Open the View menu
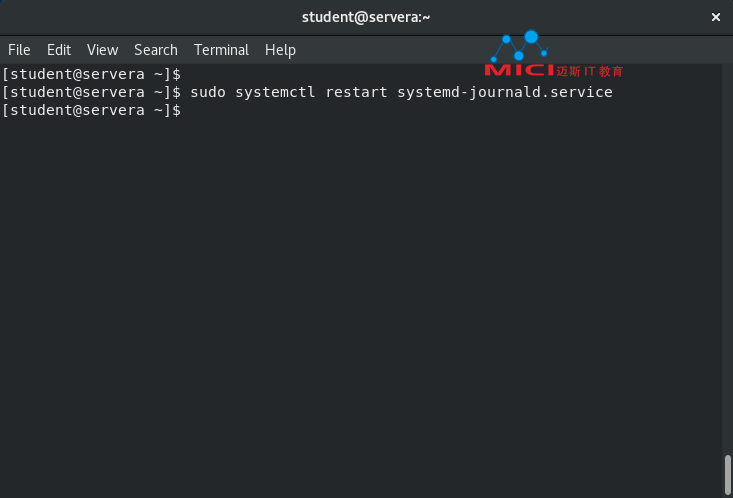733x498 pixels. [102, 50]
